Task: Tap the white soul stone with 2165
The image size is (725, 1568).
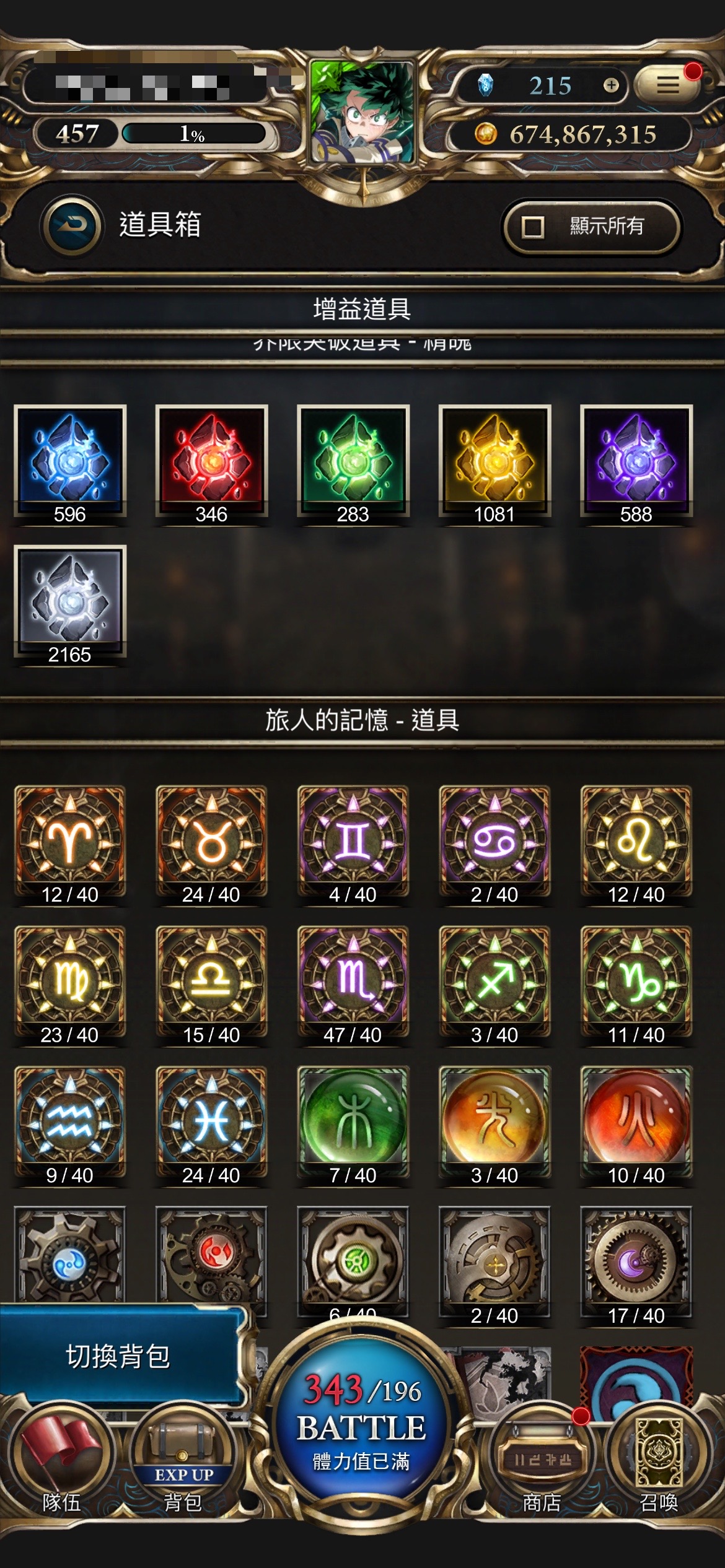Action: (x=70, y=605)
